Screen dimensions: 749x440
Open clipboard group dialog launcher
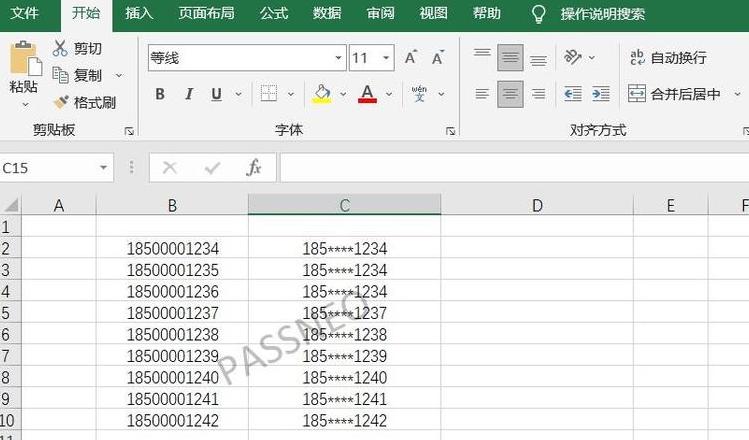(x=129, y=131)
